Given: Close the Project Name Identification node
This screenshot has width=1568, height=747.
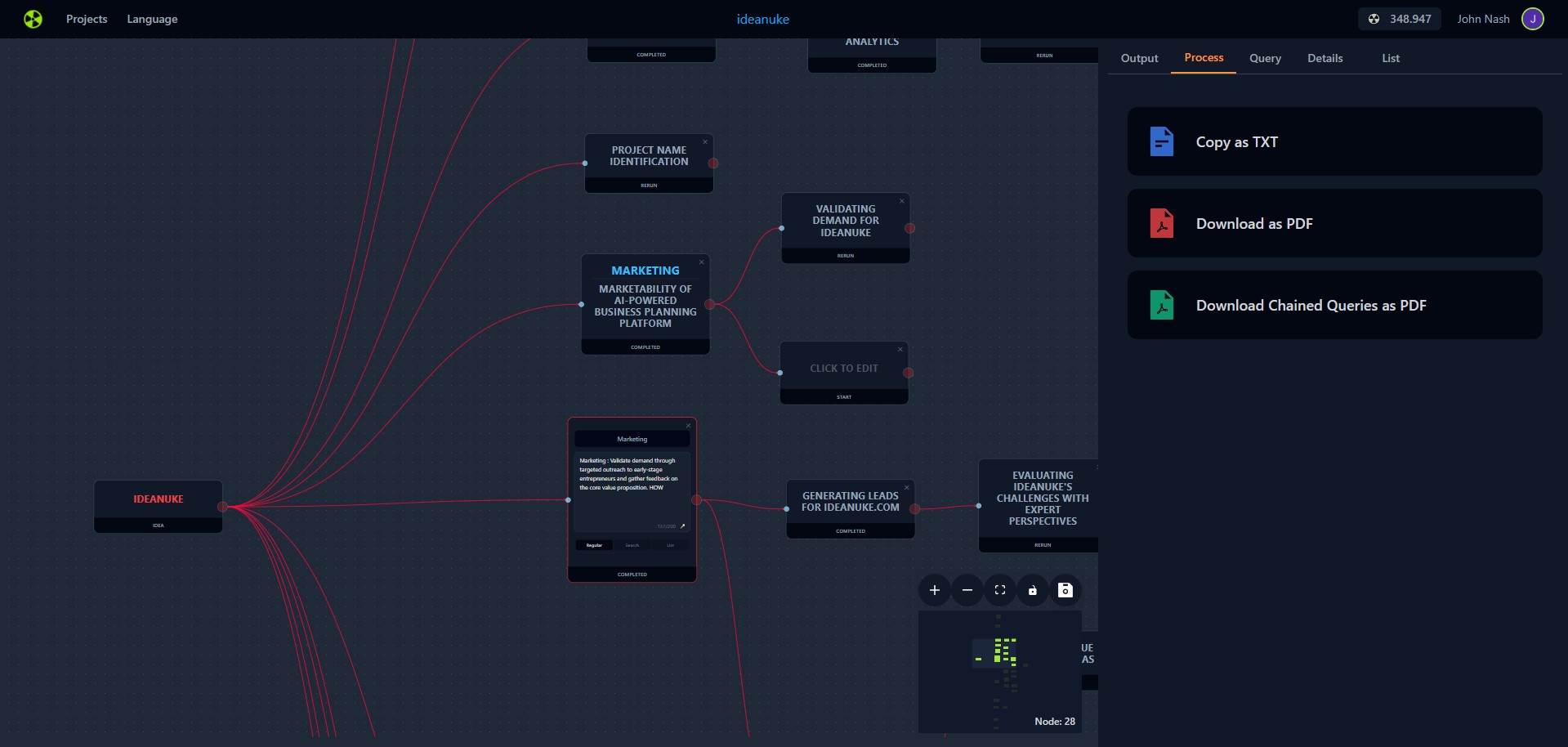Looking at the screenshot, I should coord(705,142).
